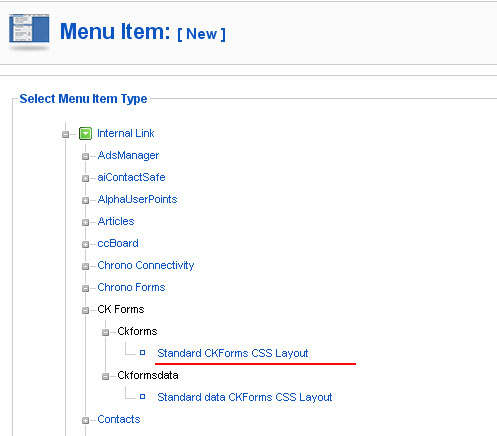
Task: Click the bullet icon beside Standard data CKForms CSS Layout
Action: tap(143, 396)
